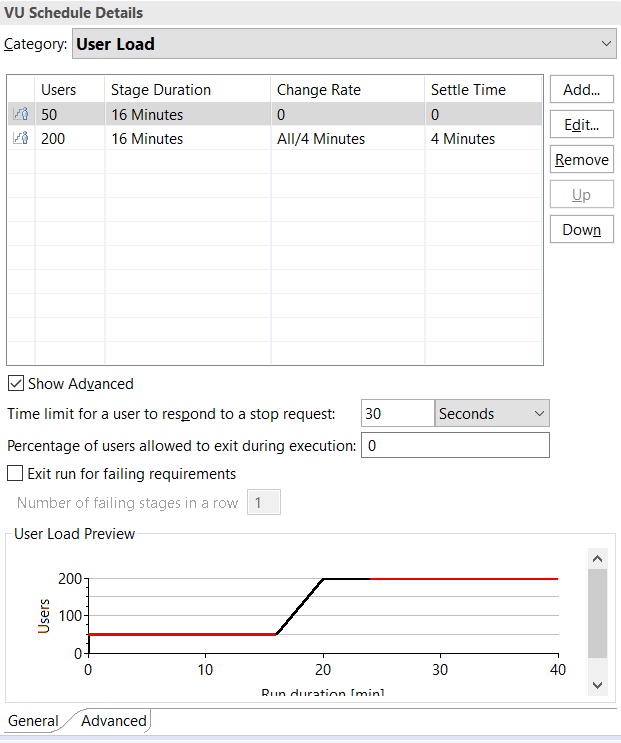This screenshot has width=621, height=743.
Task: Uncheck the Show Advanced checkbox
Action: (x=16, y=383)
